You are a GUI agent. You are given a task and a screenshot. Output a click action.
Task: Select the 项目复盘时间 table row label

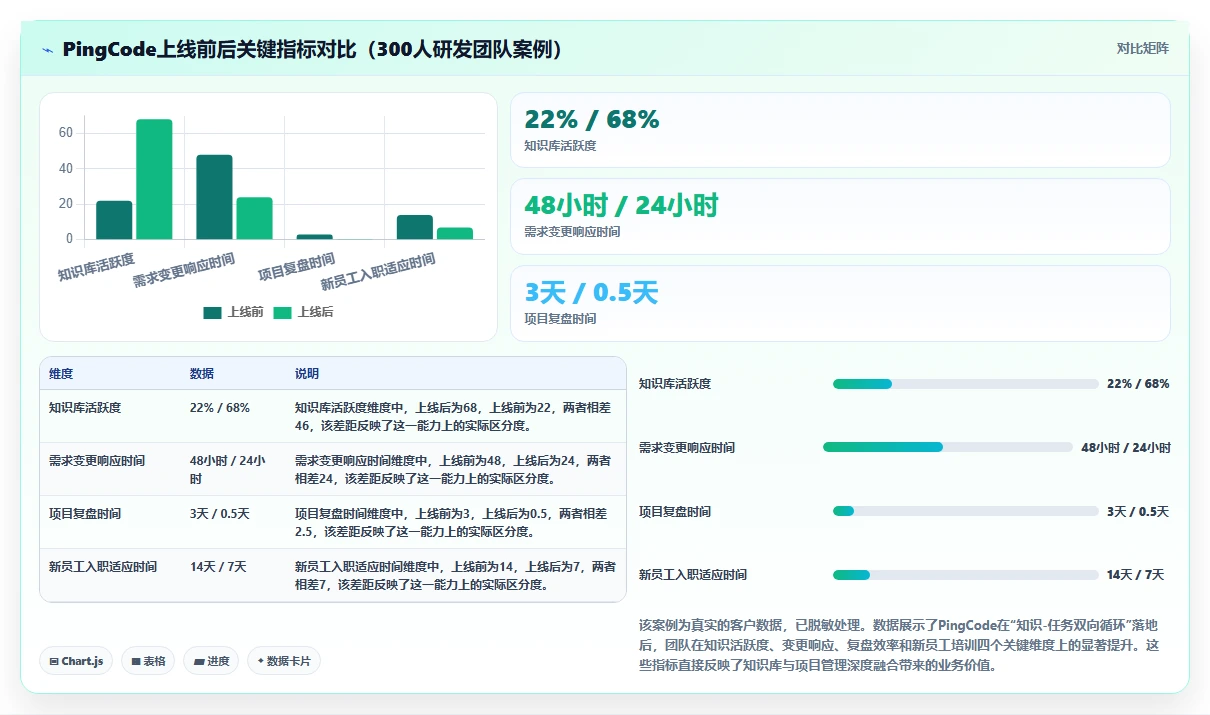coord(85,514)
